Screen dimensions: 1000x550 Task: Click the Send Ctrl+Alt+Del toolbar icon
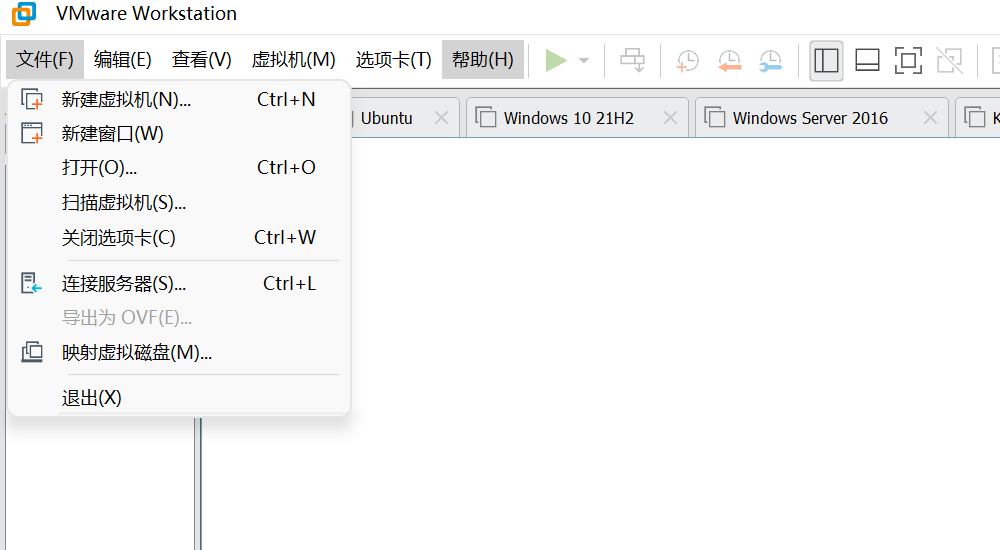tap(632, 60)
